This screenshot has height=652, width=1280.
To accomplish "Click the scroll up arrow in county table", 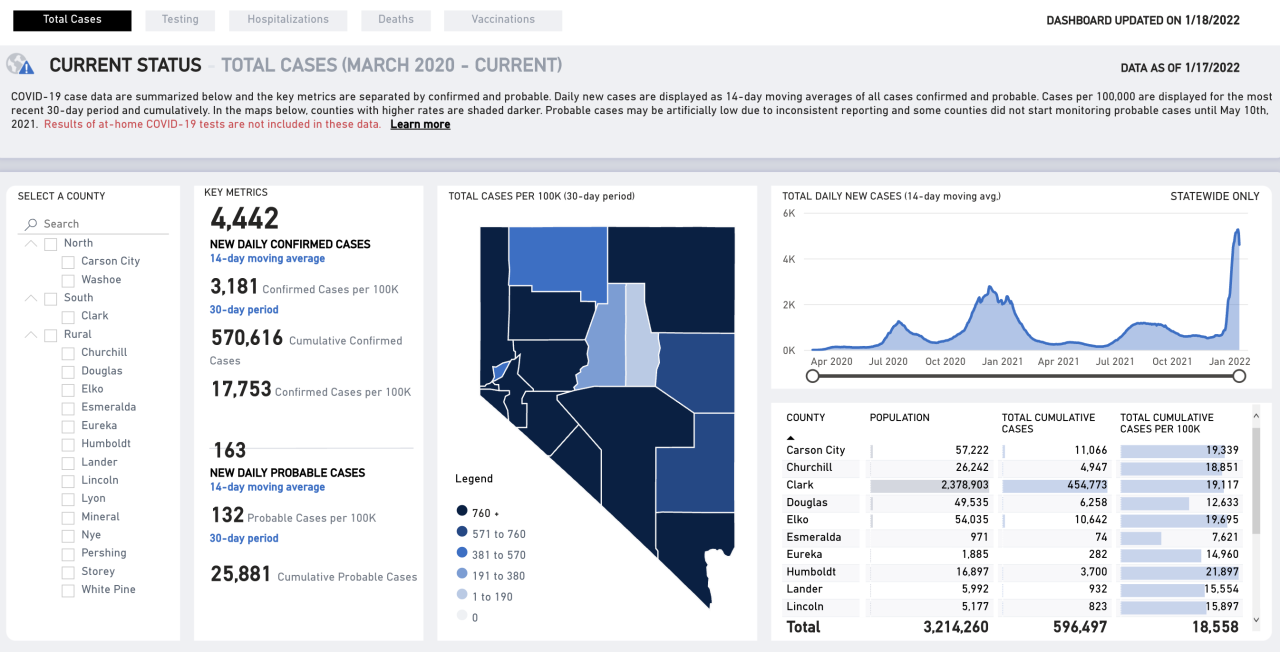I will coord(1256,414).
